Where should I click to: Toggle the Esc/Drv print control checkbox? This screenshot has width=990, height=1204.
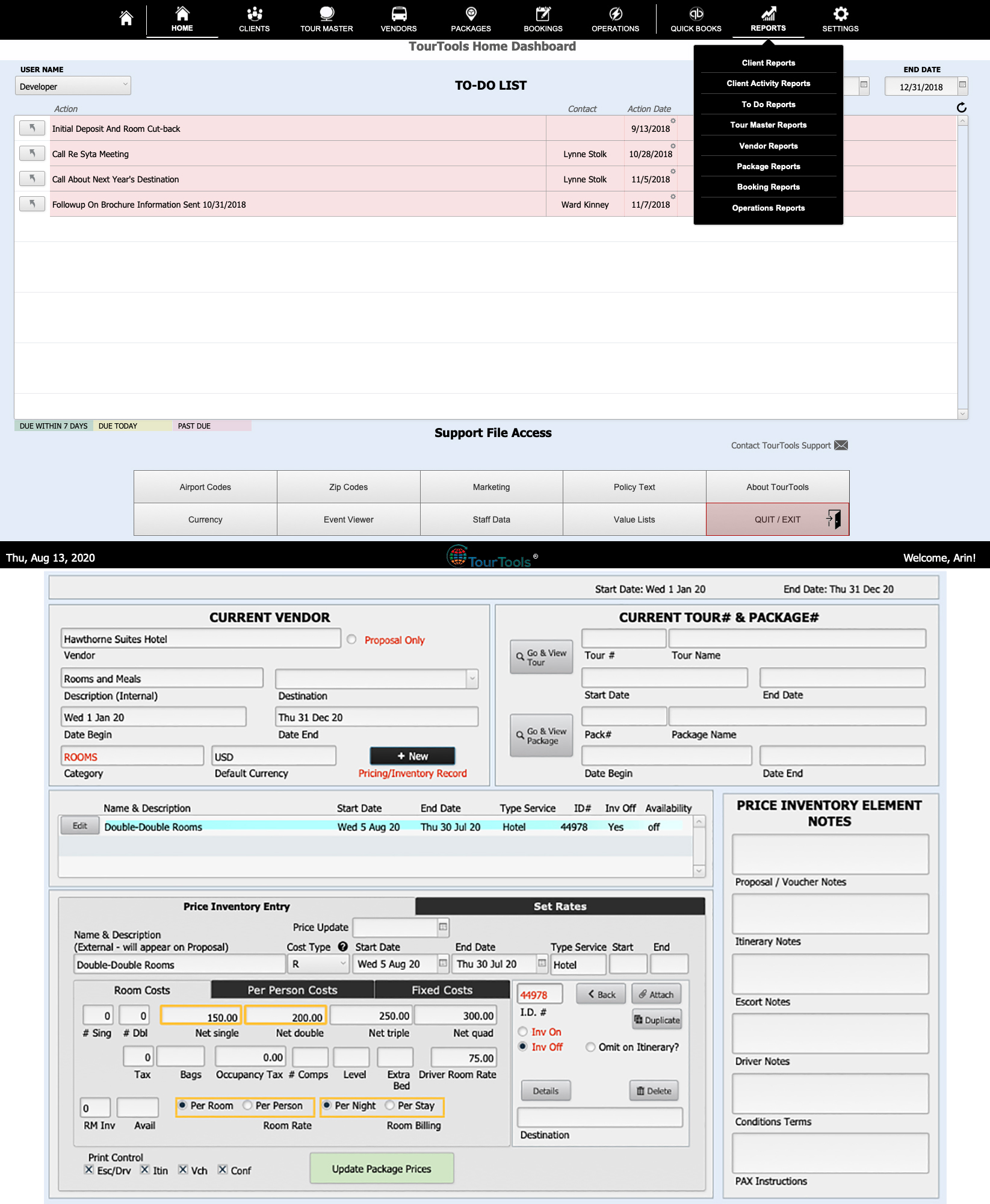point(89,1169)
